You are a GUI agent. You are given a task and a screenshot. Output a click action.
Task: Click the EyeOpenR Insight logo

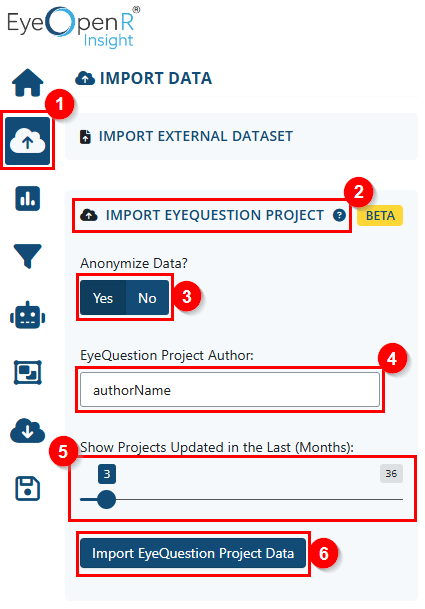click(74, 27)
